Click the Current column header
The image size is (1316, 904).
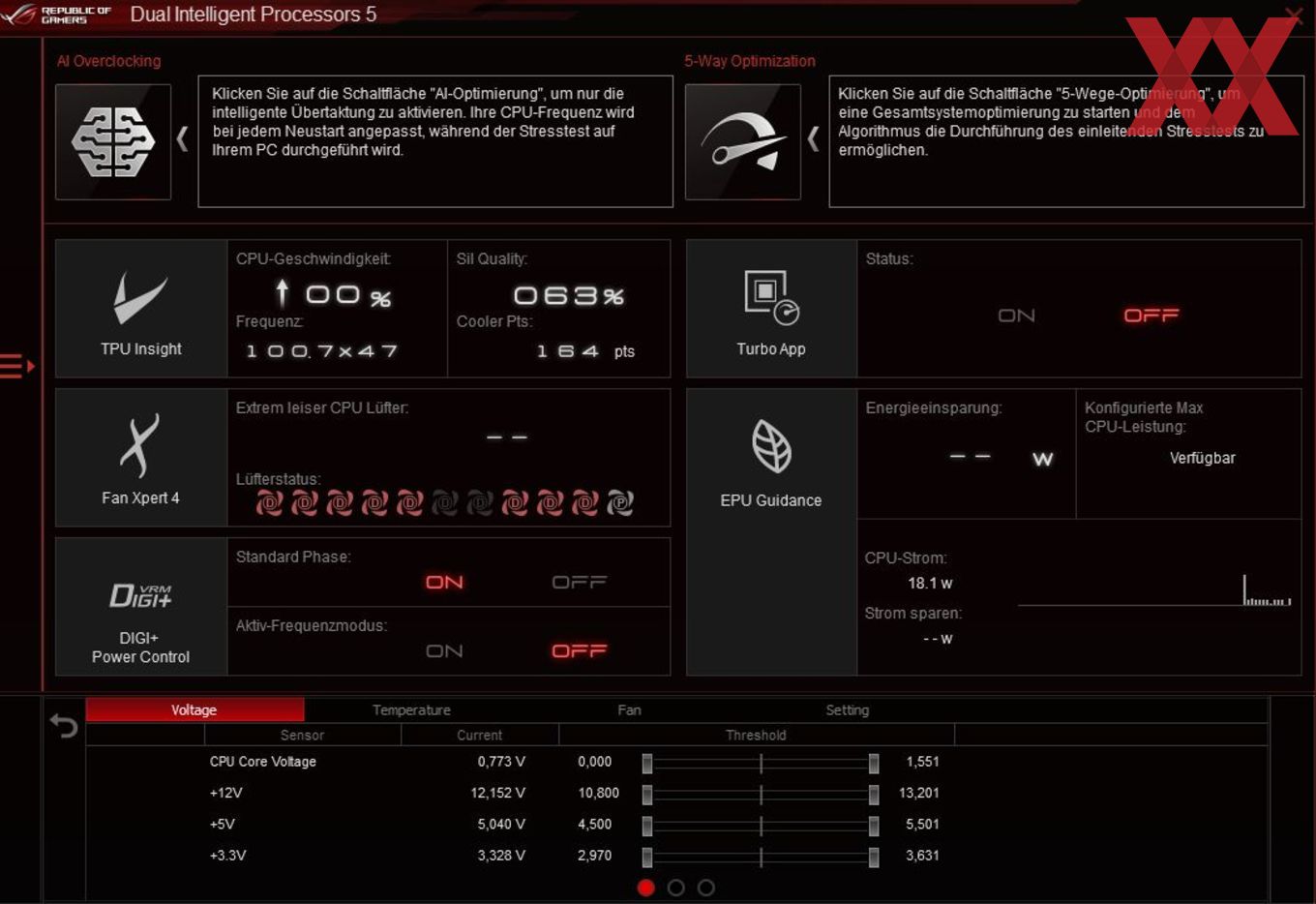(480, 735)
